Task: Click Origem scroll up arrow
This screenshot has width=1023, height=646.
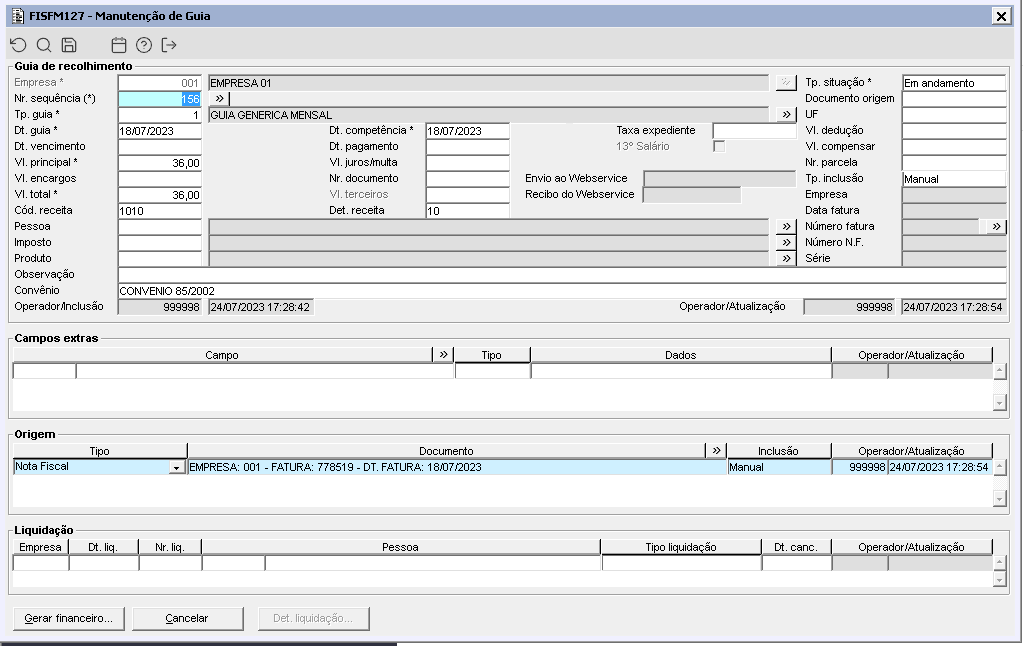Action: 999,467
